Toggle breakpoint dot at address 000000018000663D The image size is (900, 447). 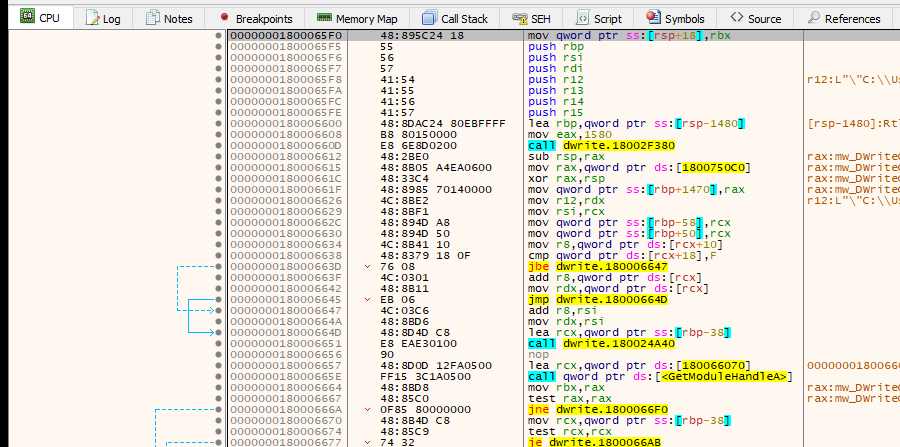click(x=218, y=266)
